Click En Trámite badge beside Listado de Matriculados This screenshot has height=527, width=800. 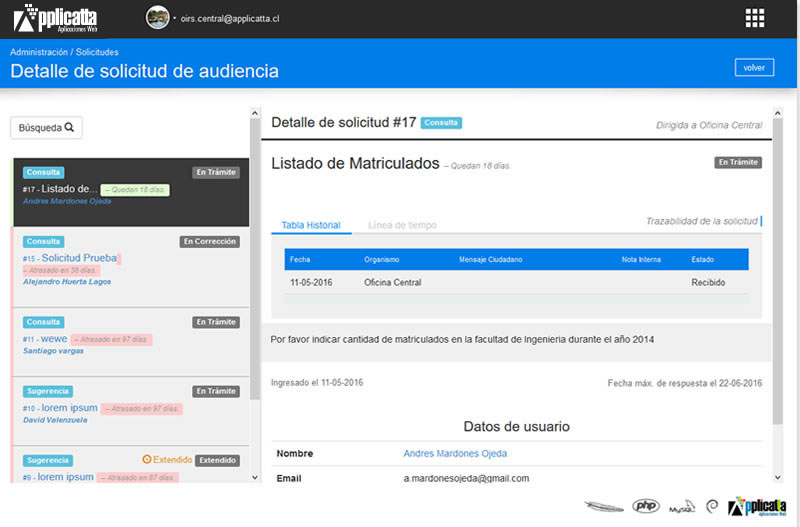(738, 162)
